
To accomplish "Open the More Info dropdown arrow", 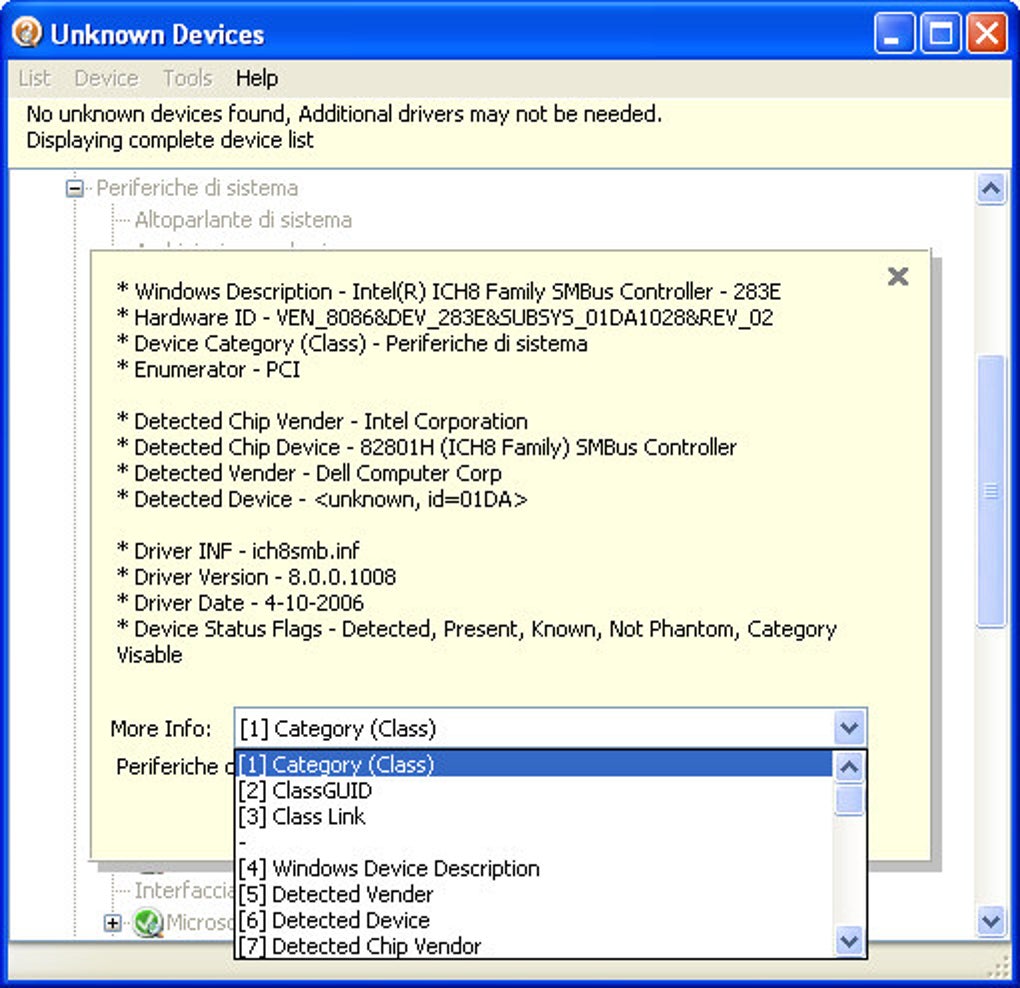I will click(x=849, y=728).
